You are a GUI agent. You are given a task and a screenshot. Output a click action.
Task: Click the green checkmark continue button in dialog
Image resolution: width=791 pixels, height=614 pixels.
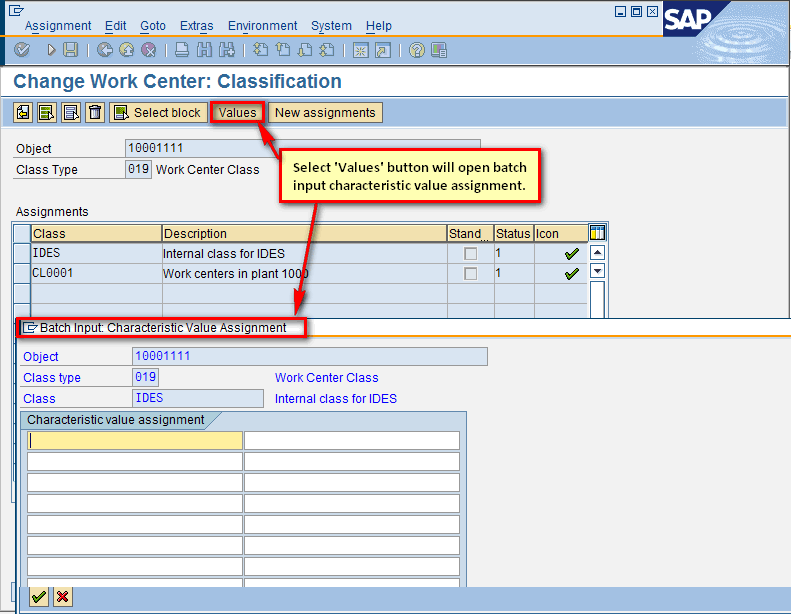pos(39,597)
